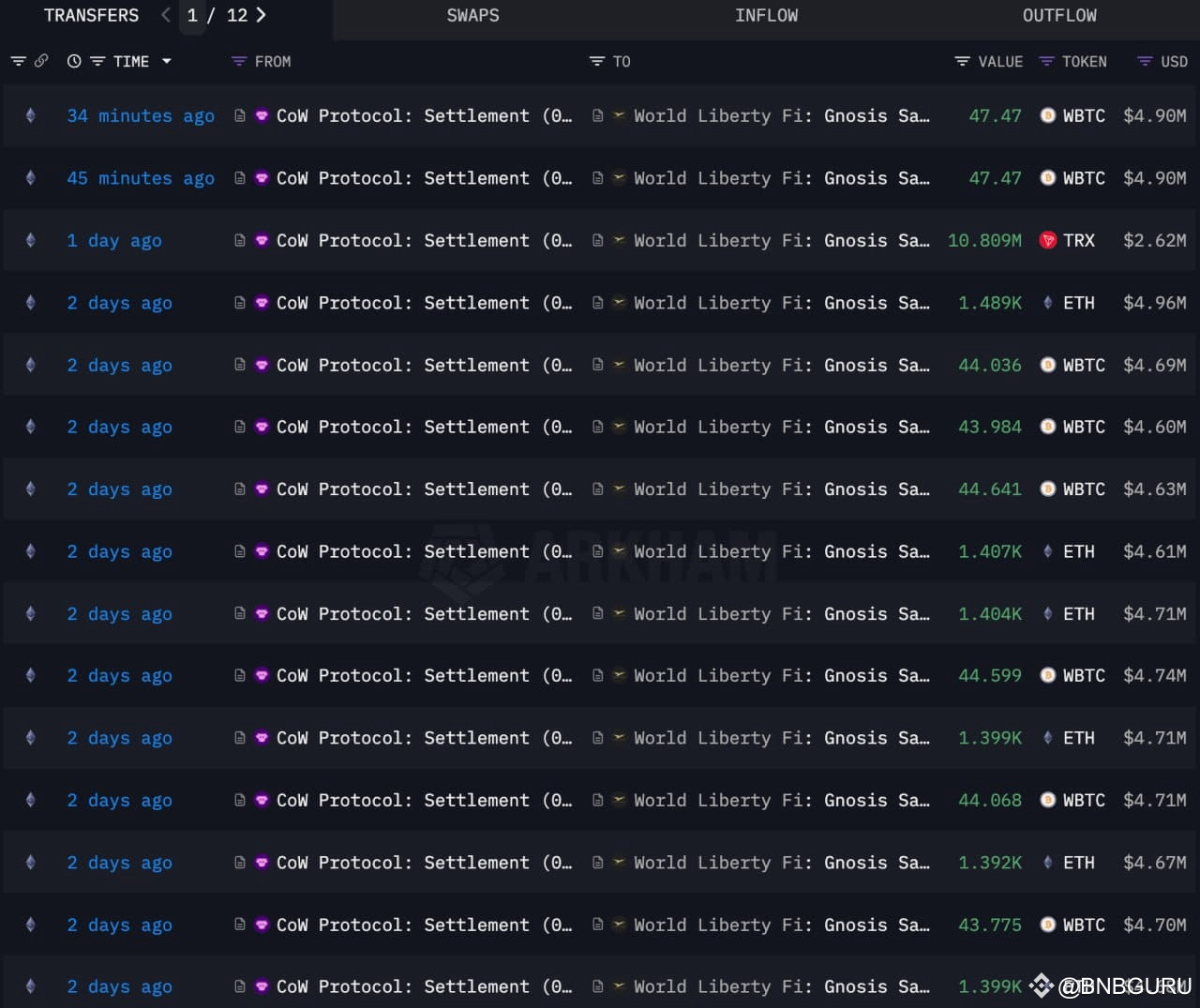
Task: Click the contract icon before CoW Protocol, 34 minutes ago row
Action: pyautogui.click(x=240, y=115)
